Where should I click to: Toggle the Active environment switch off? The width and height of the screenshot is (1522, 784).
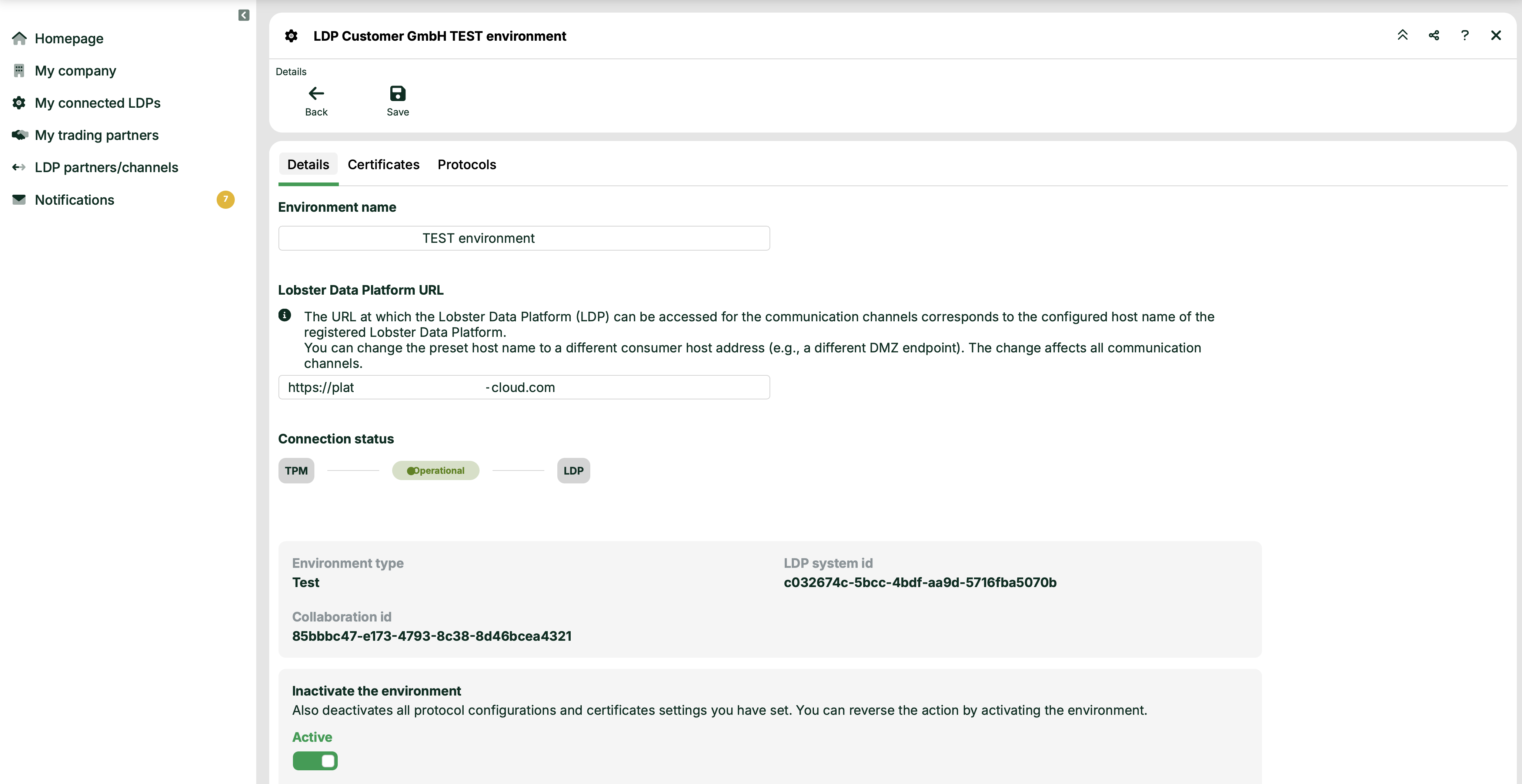(315, 761)
